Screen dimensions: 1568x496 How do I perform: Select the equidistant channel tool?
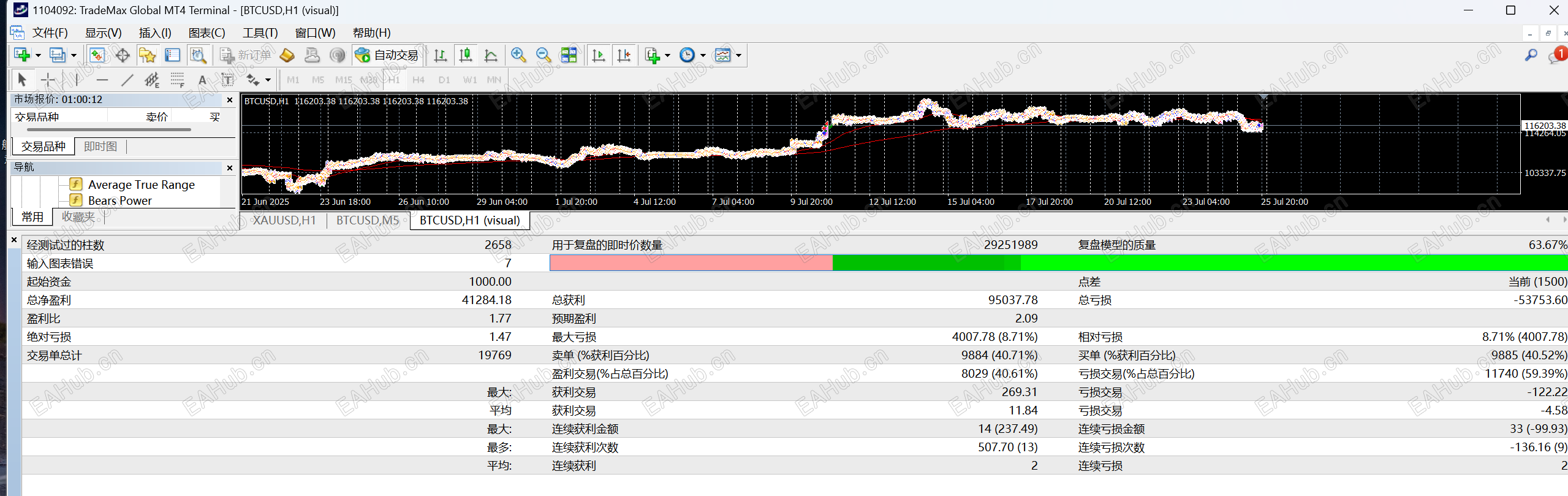(x=152, y=80)
